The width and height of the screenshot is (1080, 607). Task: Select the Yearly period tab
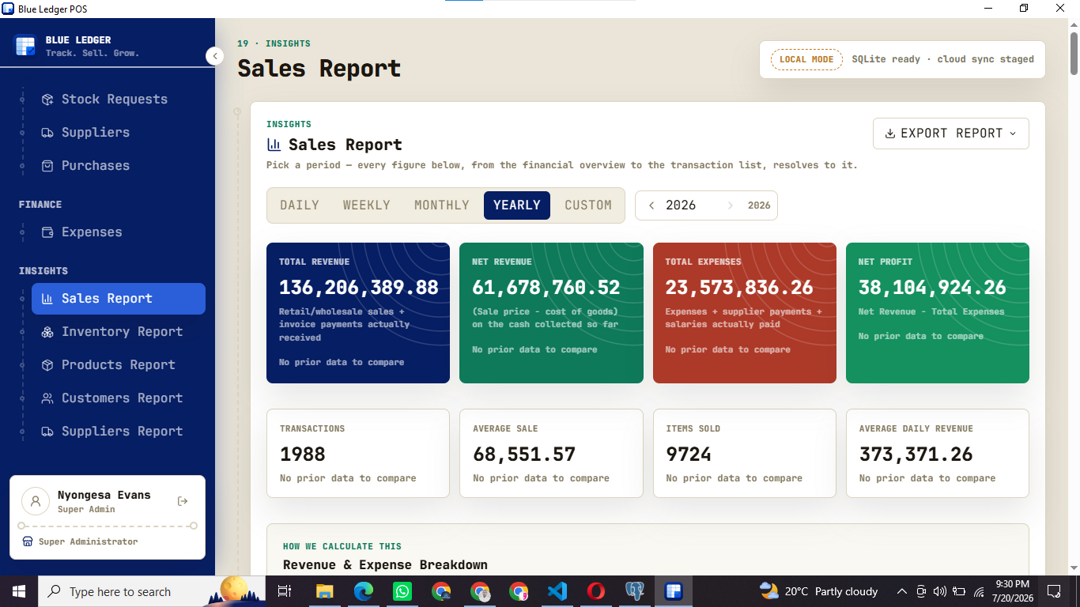click(517, 205)
